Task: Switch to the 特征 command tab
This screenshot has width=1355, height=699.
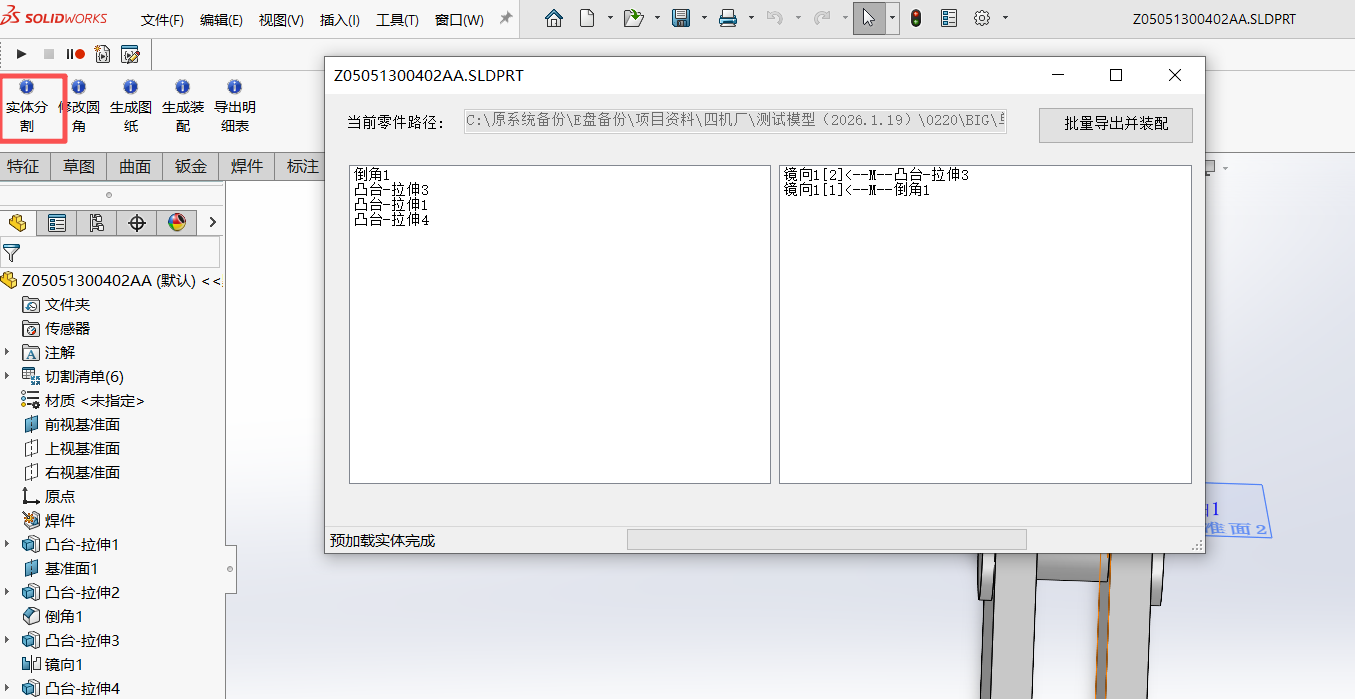Action: [23, 166]
